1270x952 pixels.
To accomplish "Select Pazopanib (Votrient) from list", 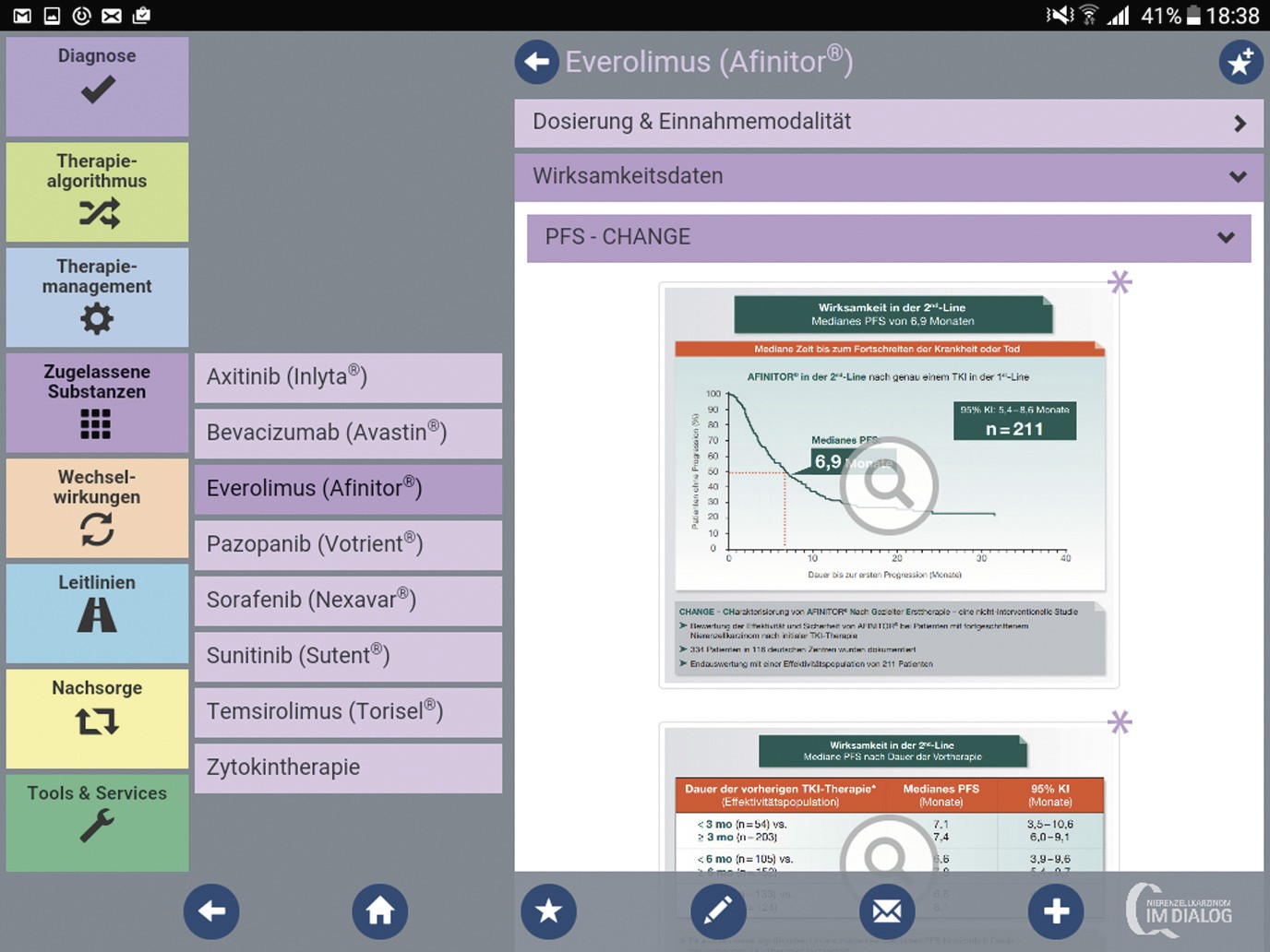I will 348,544.
